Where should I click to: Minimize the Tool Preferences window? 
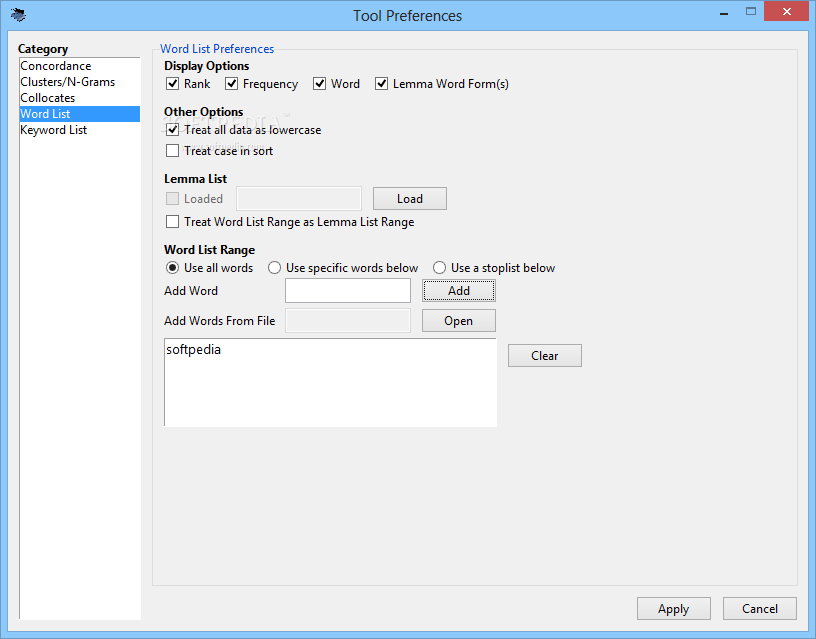point(724,13)
